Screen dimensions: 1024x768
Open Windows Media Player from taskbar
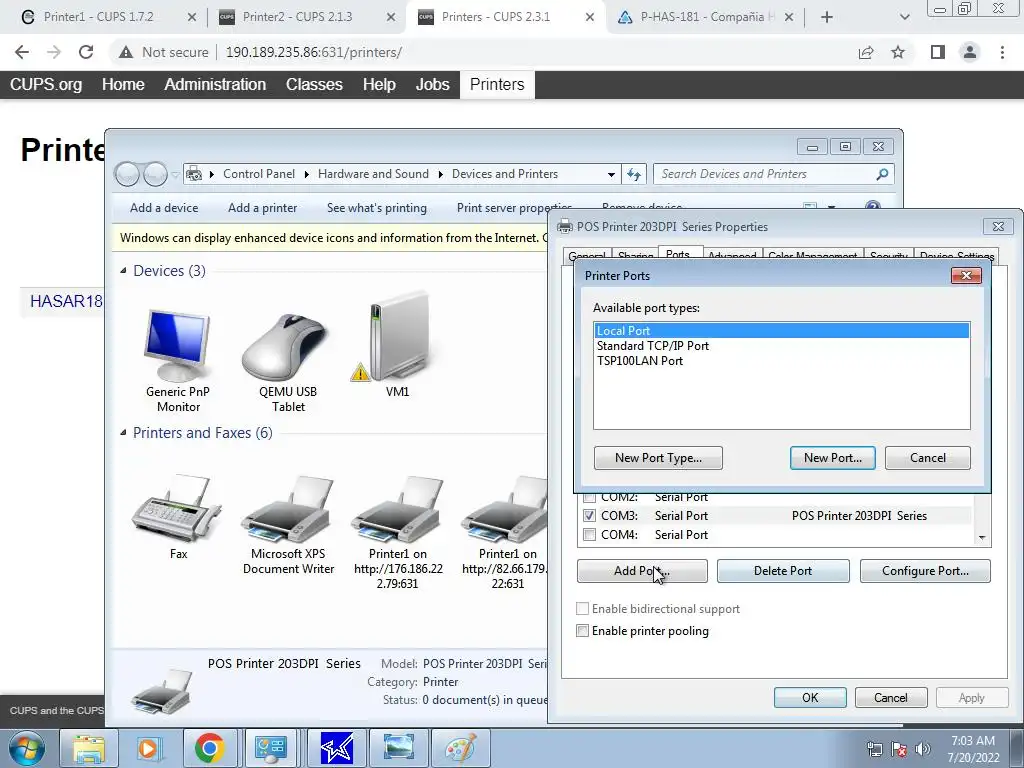[x=148, y=748]
